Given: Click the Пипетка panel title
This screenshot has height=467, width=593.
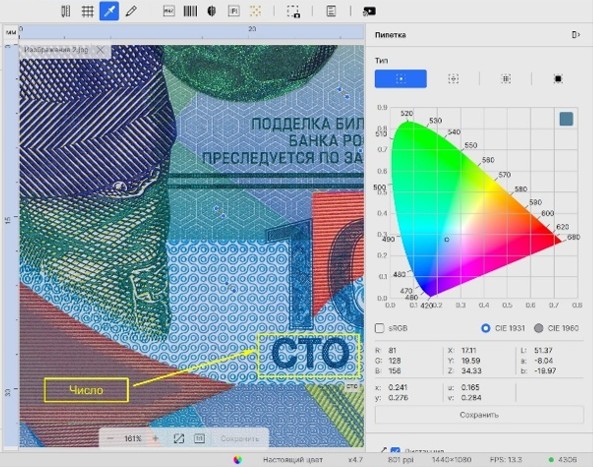Looking at the screenshot, I should point(390,35).
